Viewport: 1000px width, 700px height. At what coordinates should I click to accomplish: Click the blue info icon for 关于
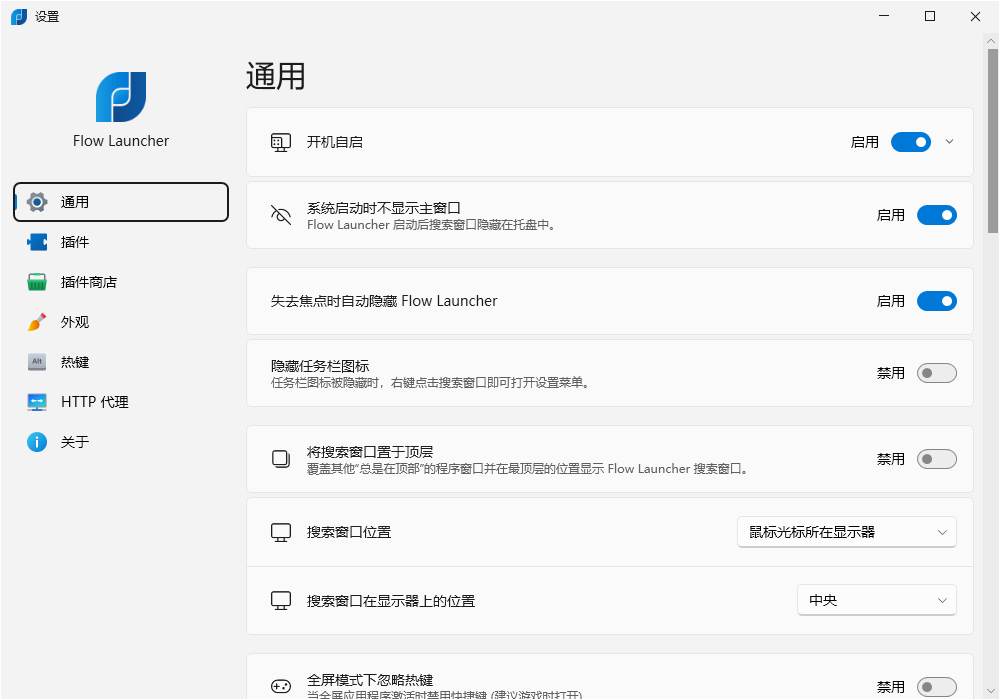click(x=37, y=442)
